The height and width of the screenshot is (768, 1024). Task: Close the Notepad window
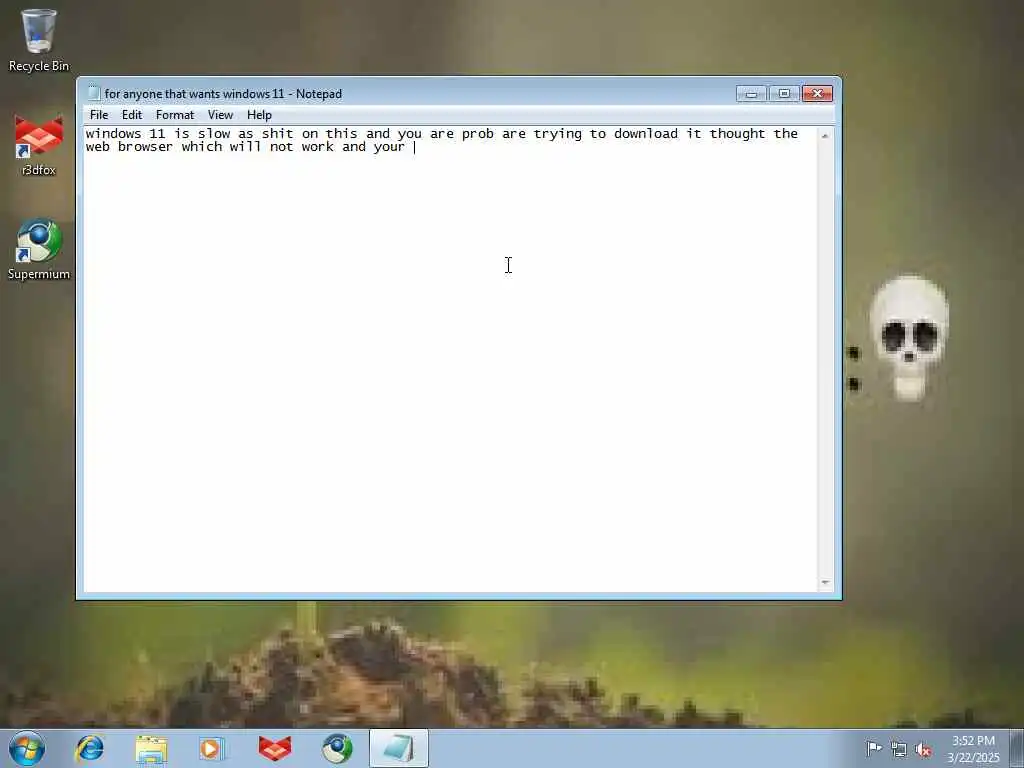[x=817, y=93]
